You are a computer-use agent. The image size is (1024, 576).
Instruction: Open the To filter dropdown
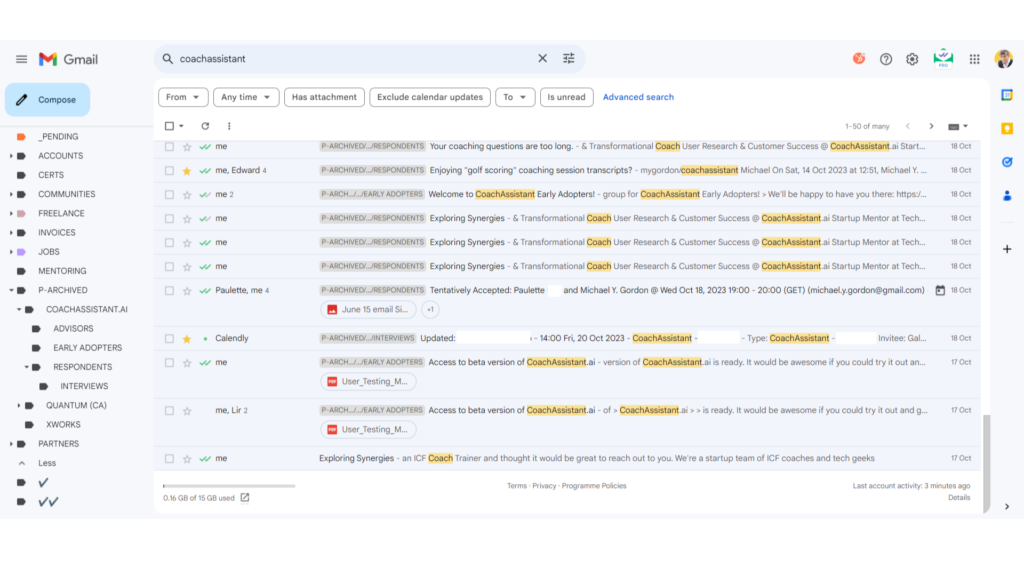coord(515,97)
